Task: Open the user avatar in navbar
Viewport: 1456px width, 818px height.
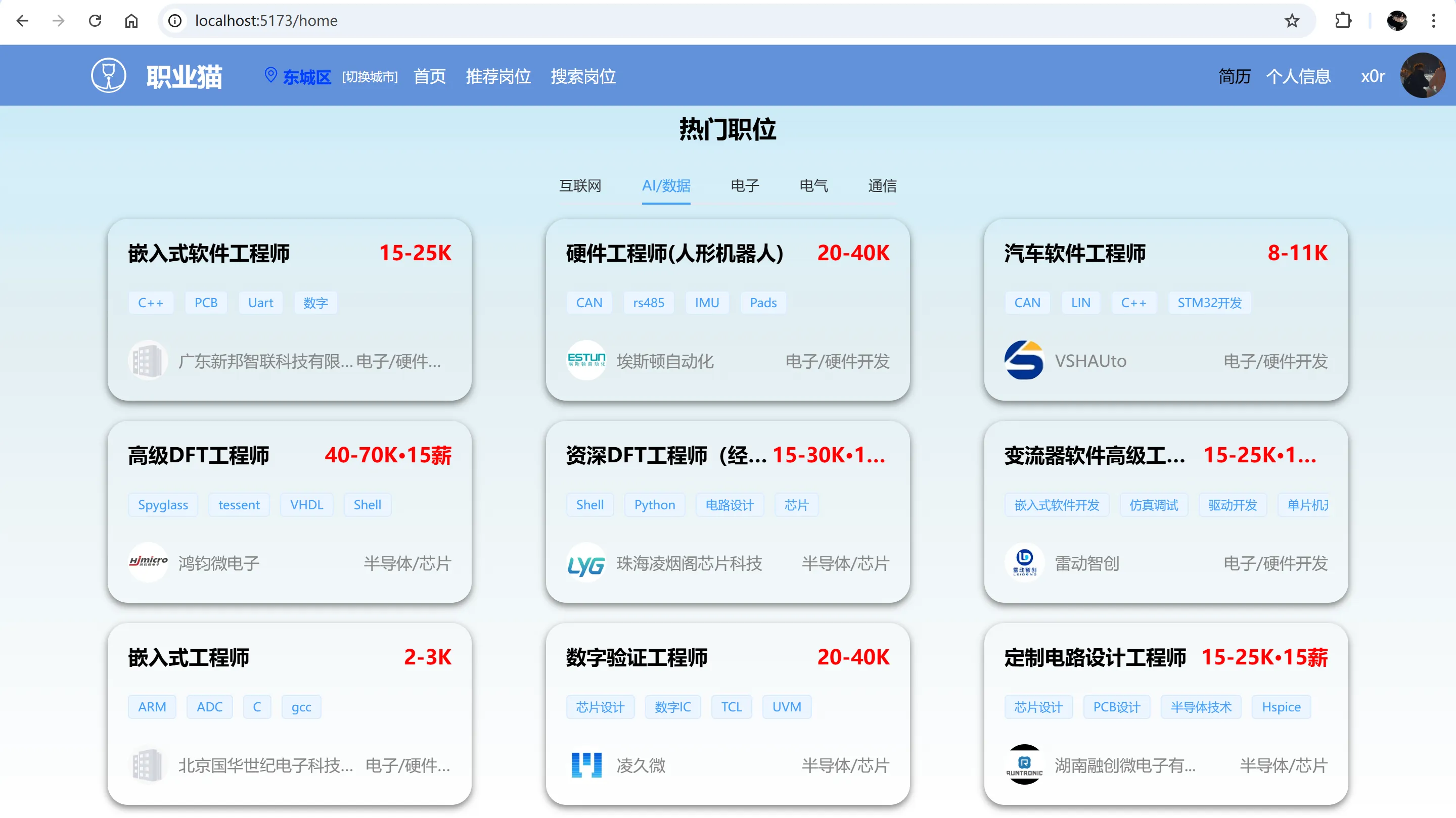Action: click(1422, 75)
